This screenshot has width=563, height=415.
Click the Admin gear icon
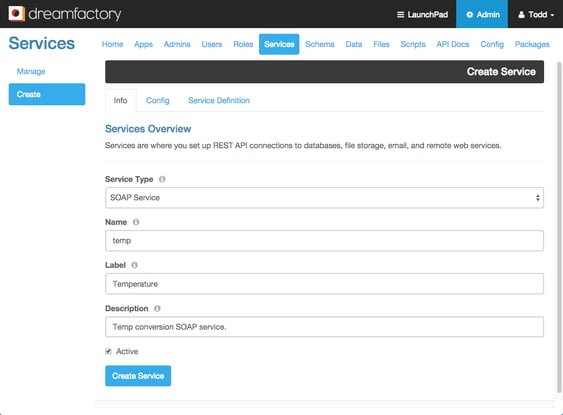click(x=470, y=15)
